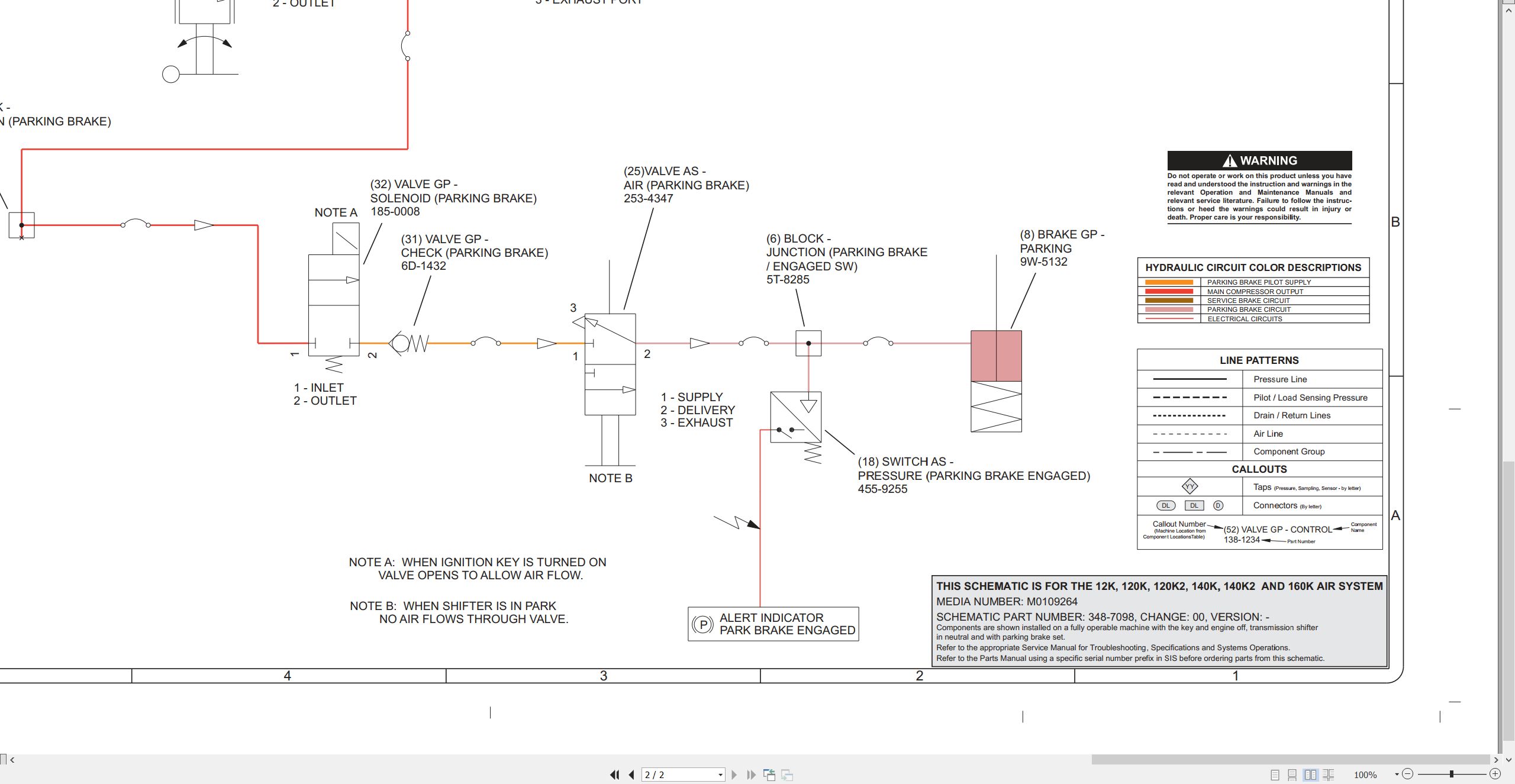Click the circled P park brake symbol
The height and width of the screenshot is (784, 1515).
[x=702, y=624]
